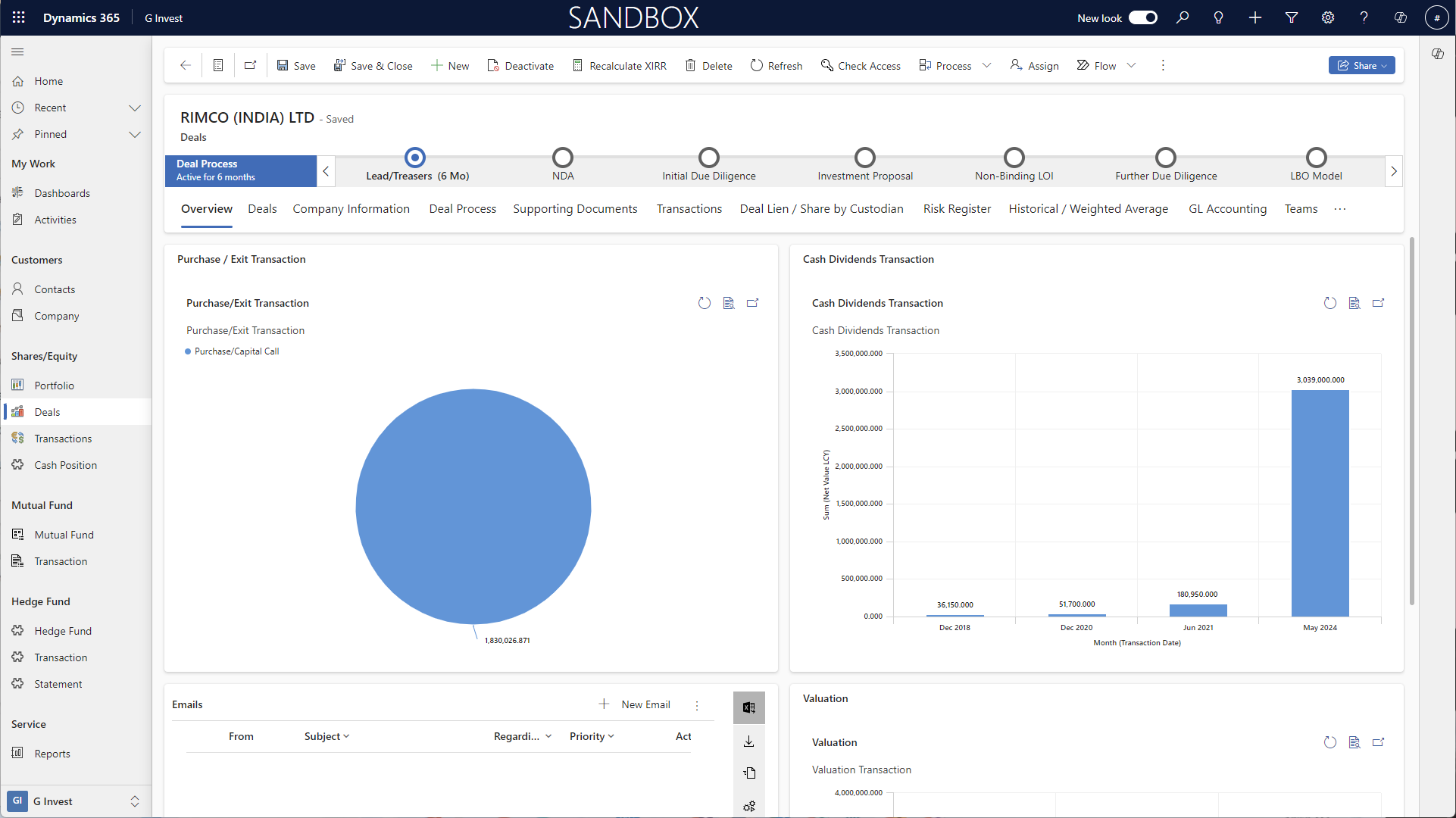View records for Valuation chart

pos(1354,742)
